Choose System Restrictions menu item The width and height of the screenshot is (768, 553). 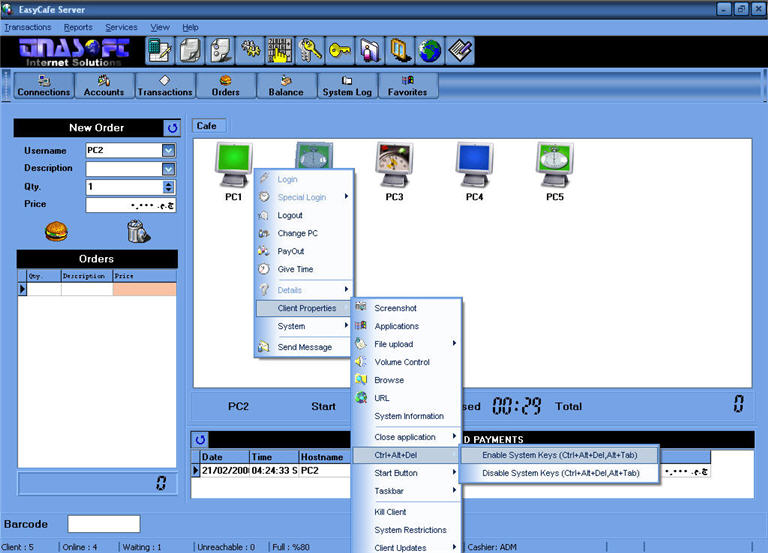coord(407,530)
